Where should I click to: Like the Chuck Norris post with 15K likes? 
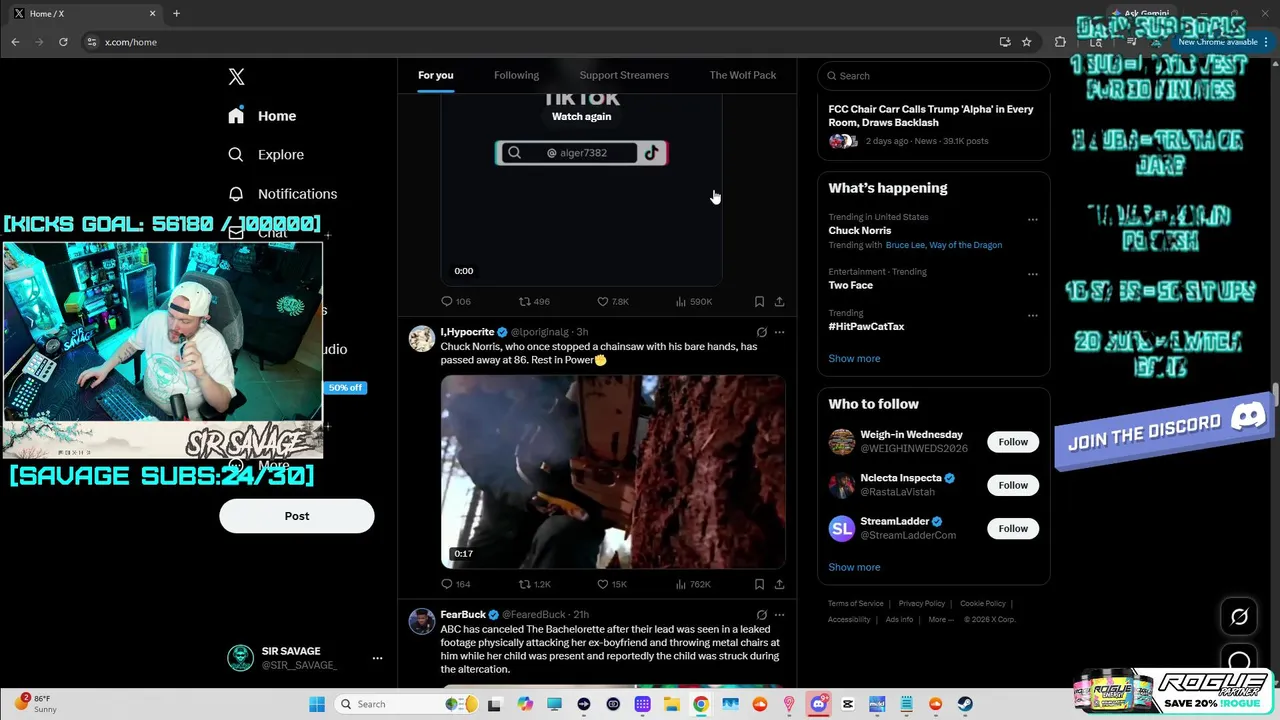click(x=611, y=584)
